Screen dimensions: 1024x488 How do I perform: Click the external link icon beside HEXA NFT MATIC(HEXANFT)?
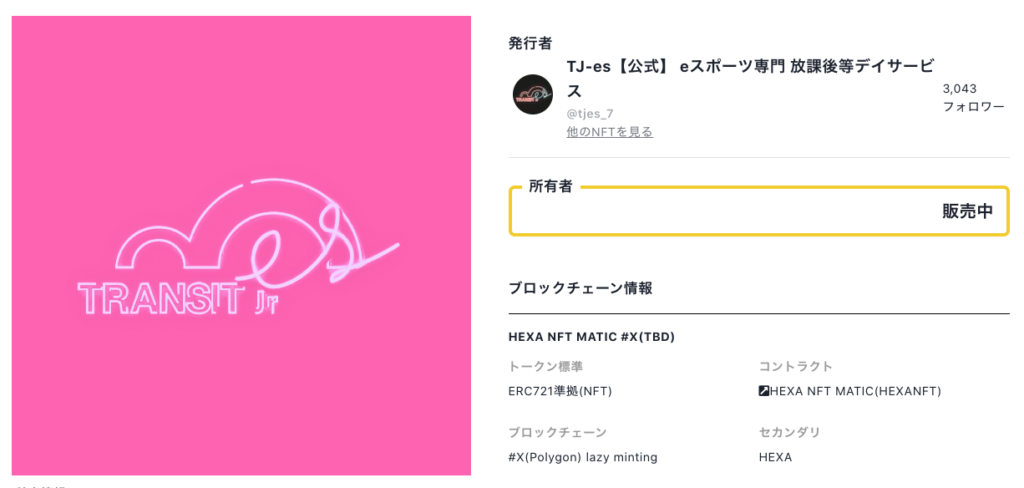point(764,391)
